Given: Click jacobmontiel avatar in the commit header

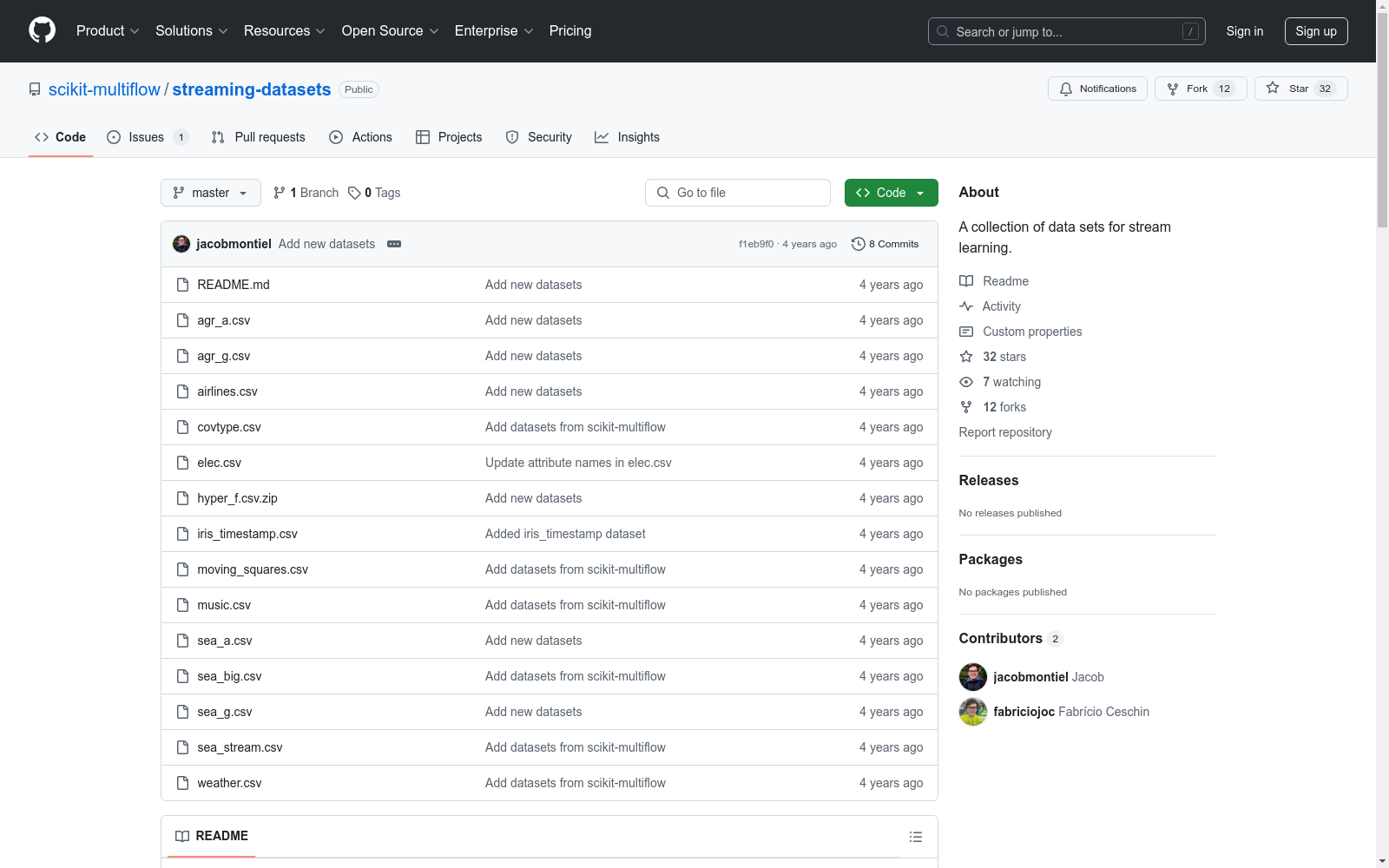Looking at the screenshot, I should coord(181,244).
